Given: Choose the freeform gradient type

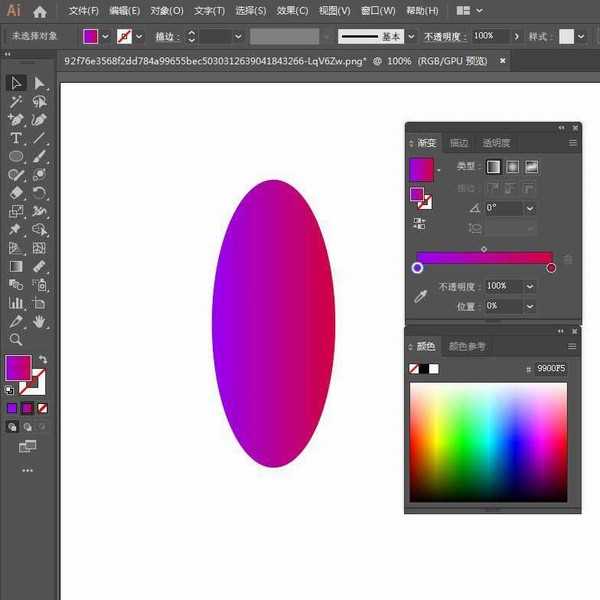Looking at the screenshot, I should (x=531, y=167).
